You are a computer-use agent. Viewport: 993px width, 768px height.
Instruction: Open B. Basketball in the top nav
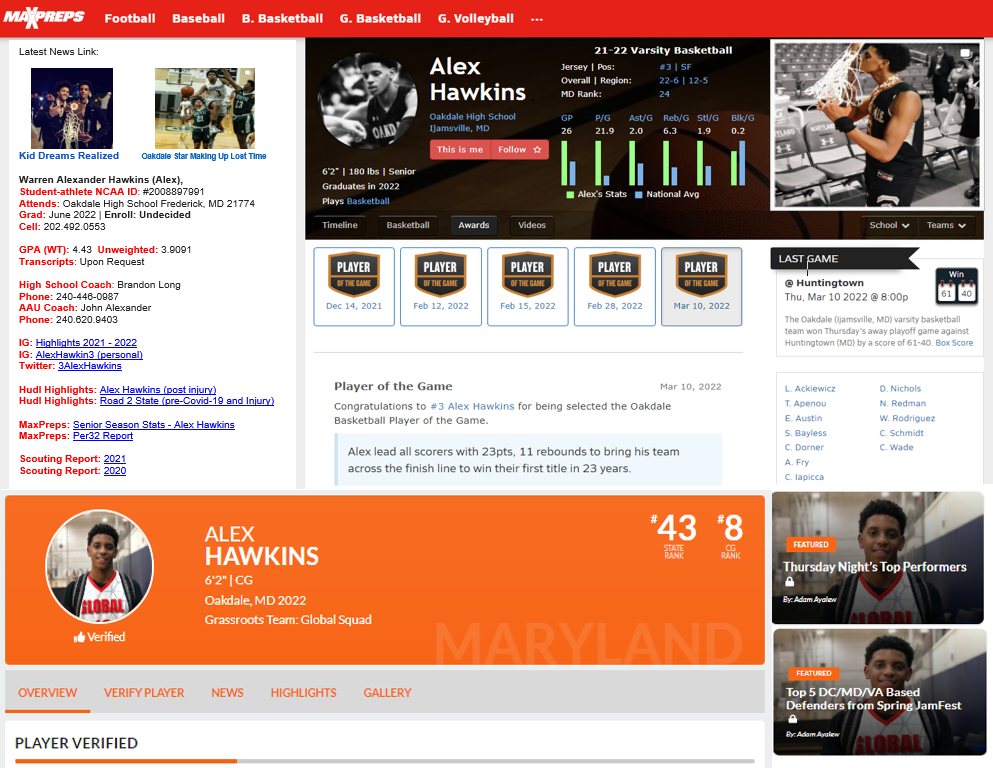click(282, 18)
